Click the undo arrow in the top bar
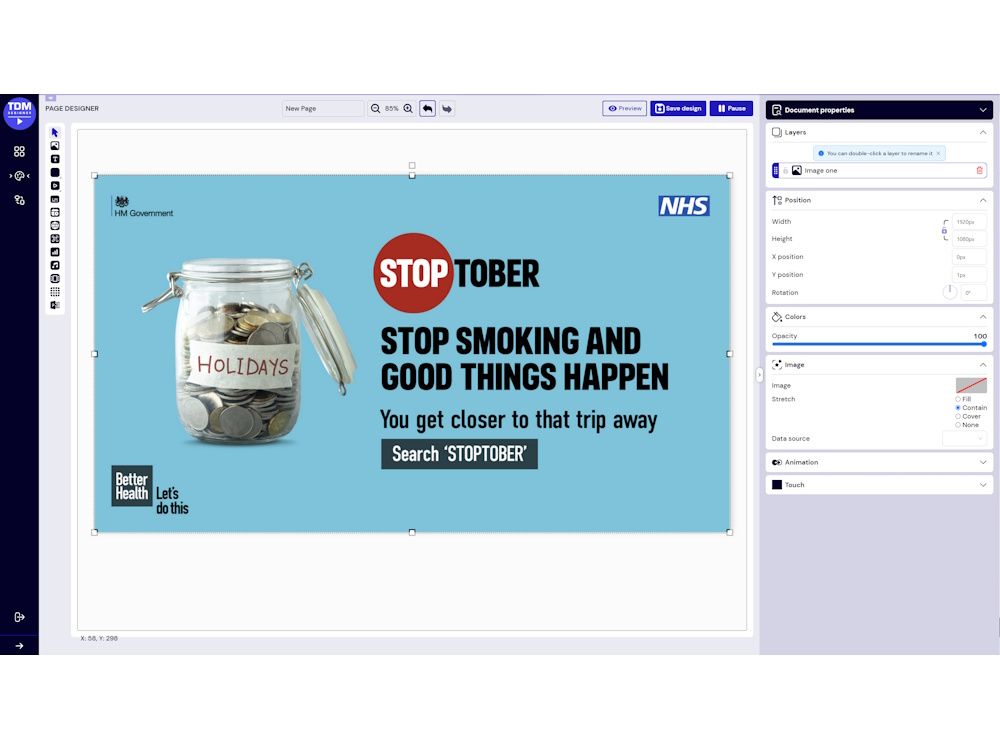 coord(429,108)
